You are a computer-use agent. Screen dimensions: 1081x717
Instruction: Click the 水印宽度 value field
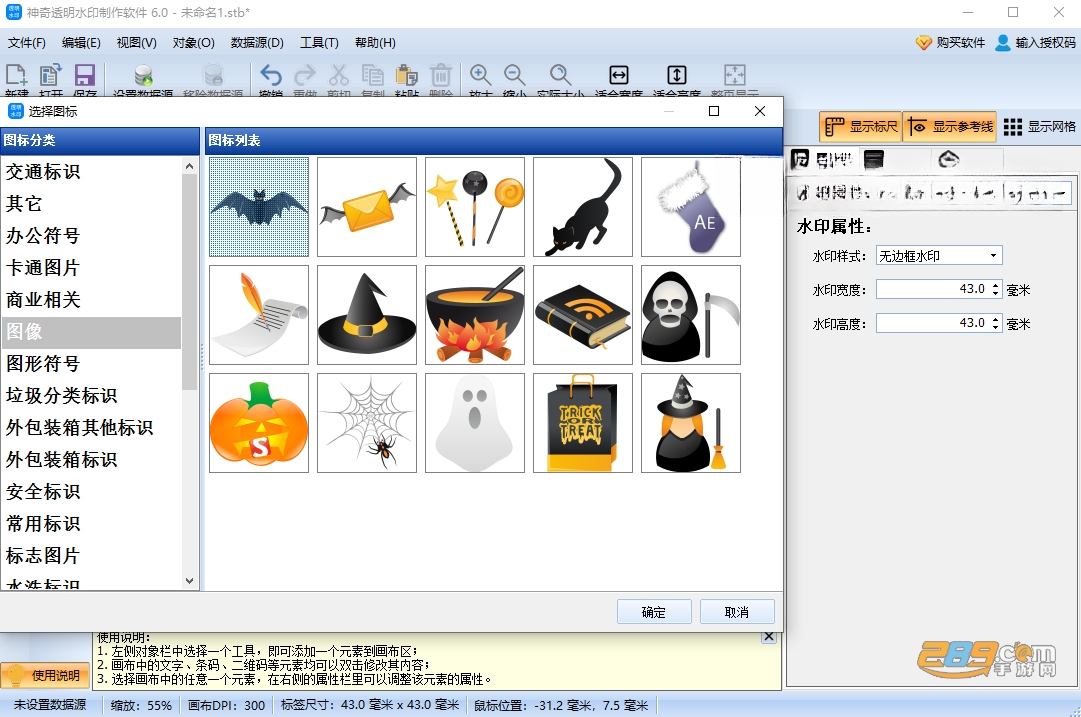click(x=933, y=289)
